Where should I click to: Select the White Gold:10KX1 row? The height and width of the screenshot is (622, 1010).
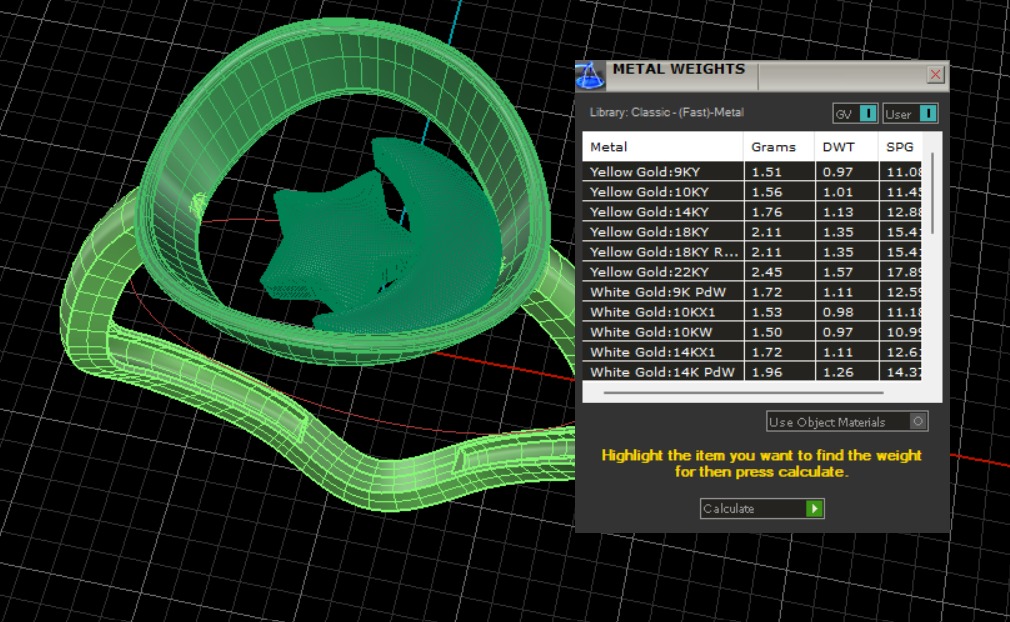pos(752,312)
